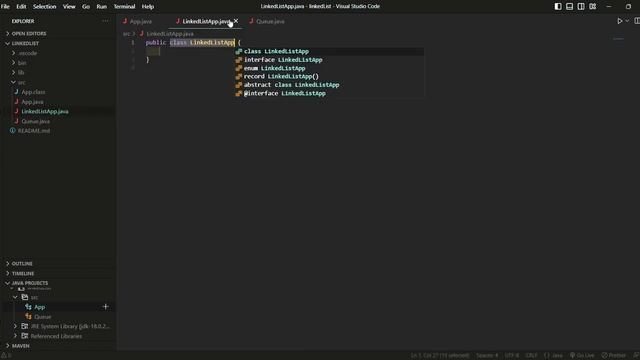Open the File menu

coord(5,7)
